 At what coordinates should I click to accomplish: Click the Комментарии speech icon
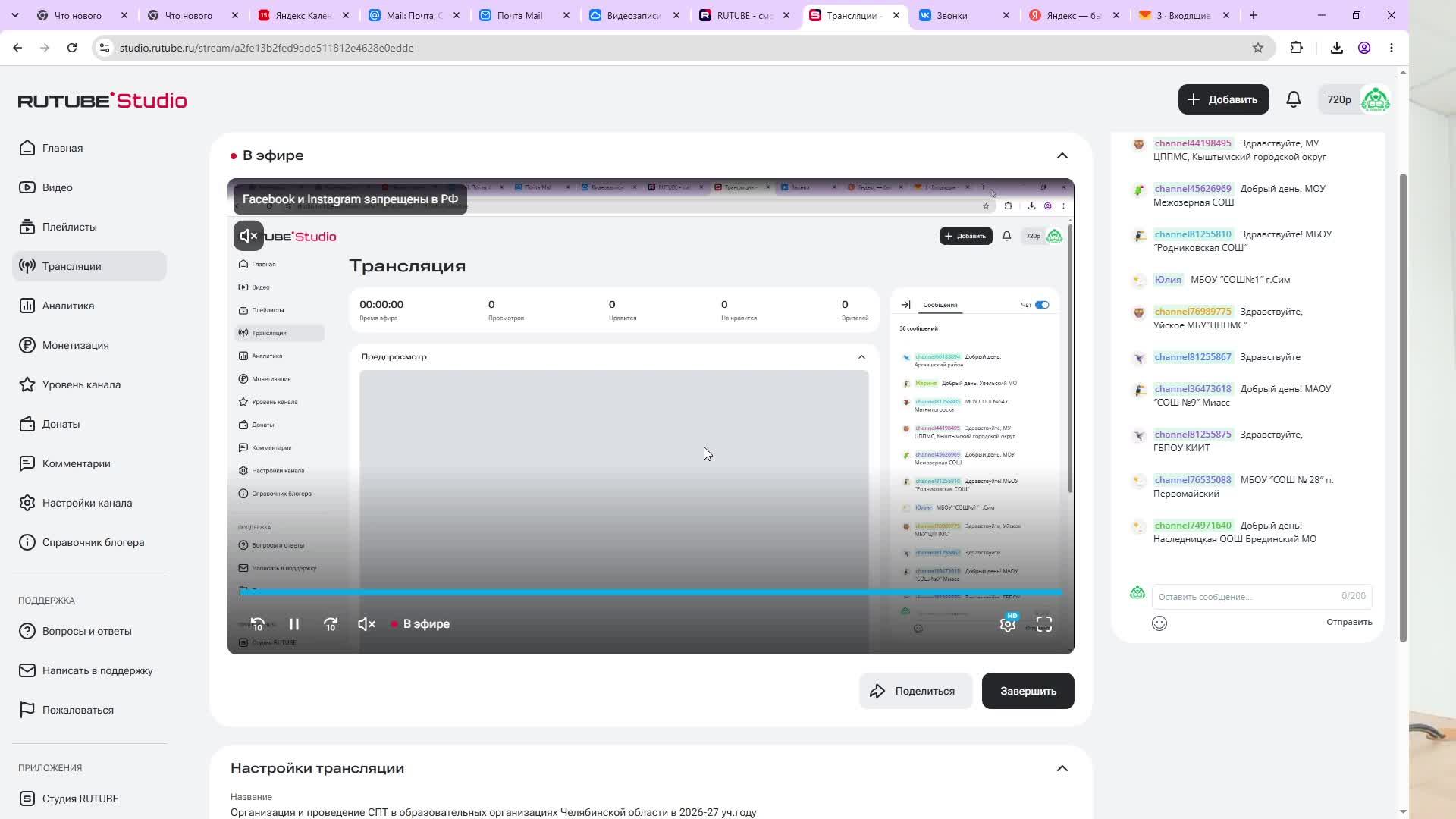[27, 463]
